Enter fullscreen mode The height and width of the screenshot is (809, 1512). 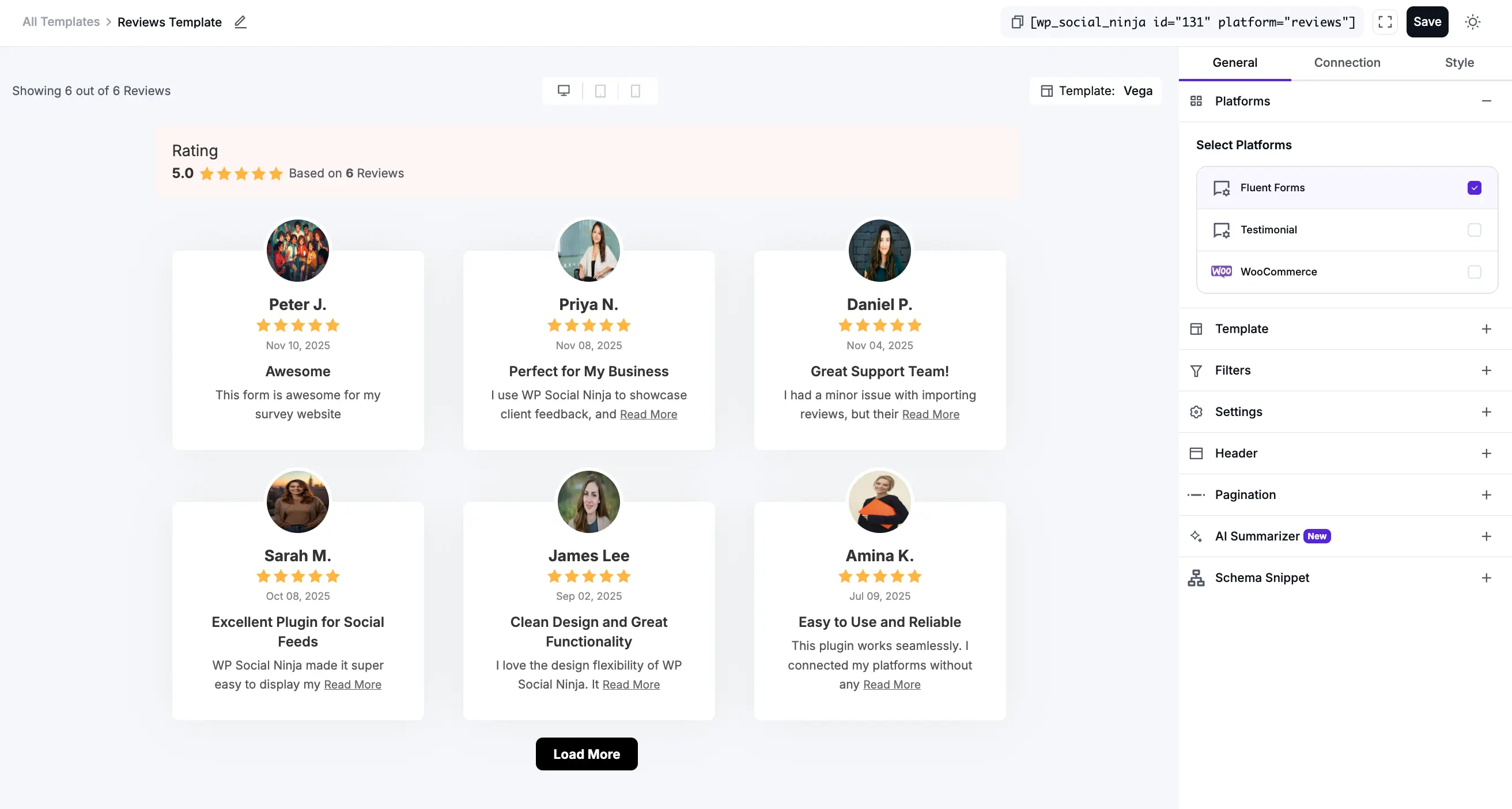coord(1385,22)
